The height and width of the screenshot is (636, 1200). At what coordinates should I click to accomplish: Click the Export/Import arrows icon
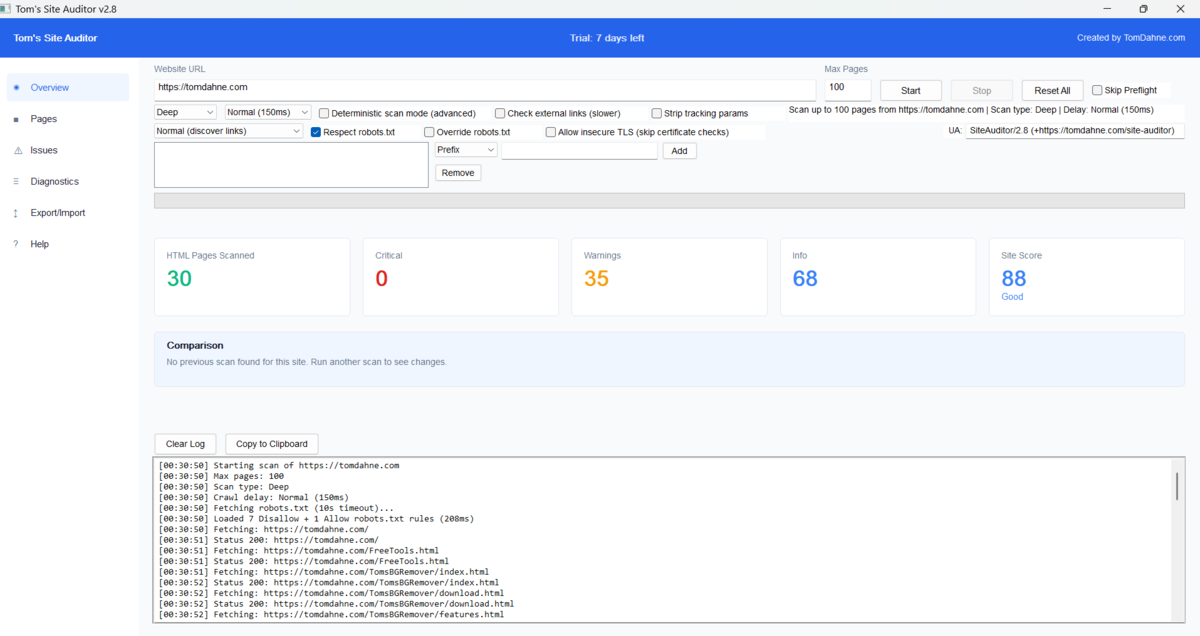17,212
